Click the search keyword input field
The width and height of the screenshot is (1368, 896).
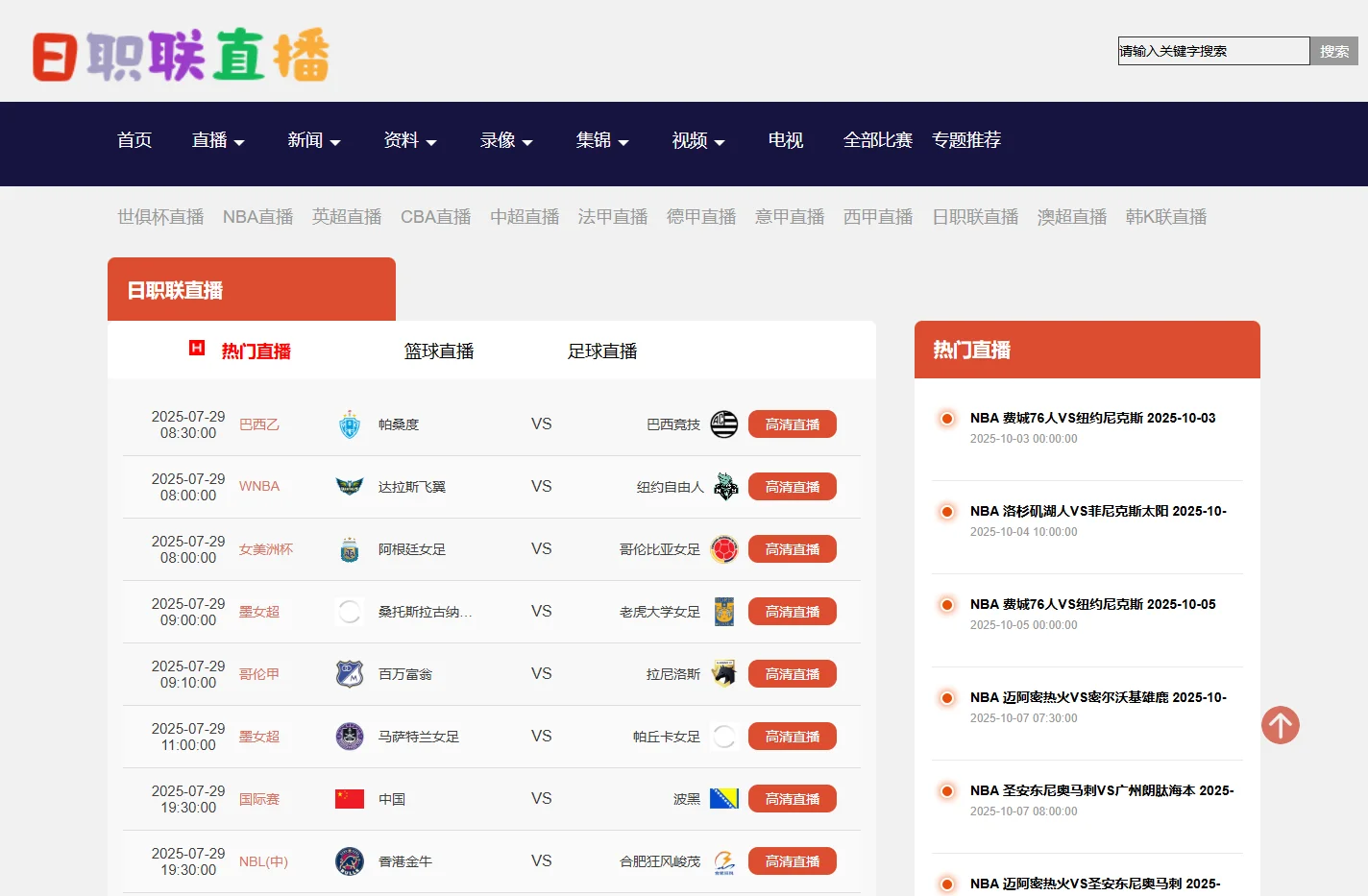coord(1213,51)
